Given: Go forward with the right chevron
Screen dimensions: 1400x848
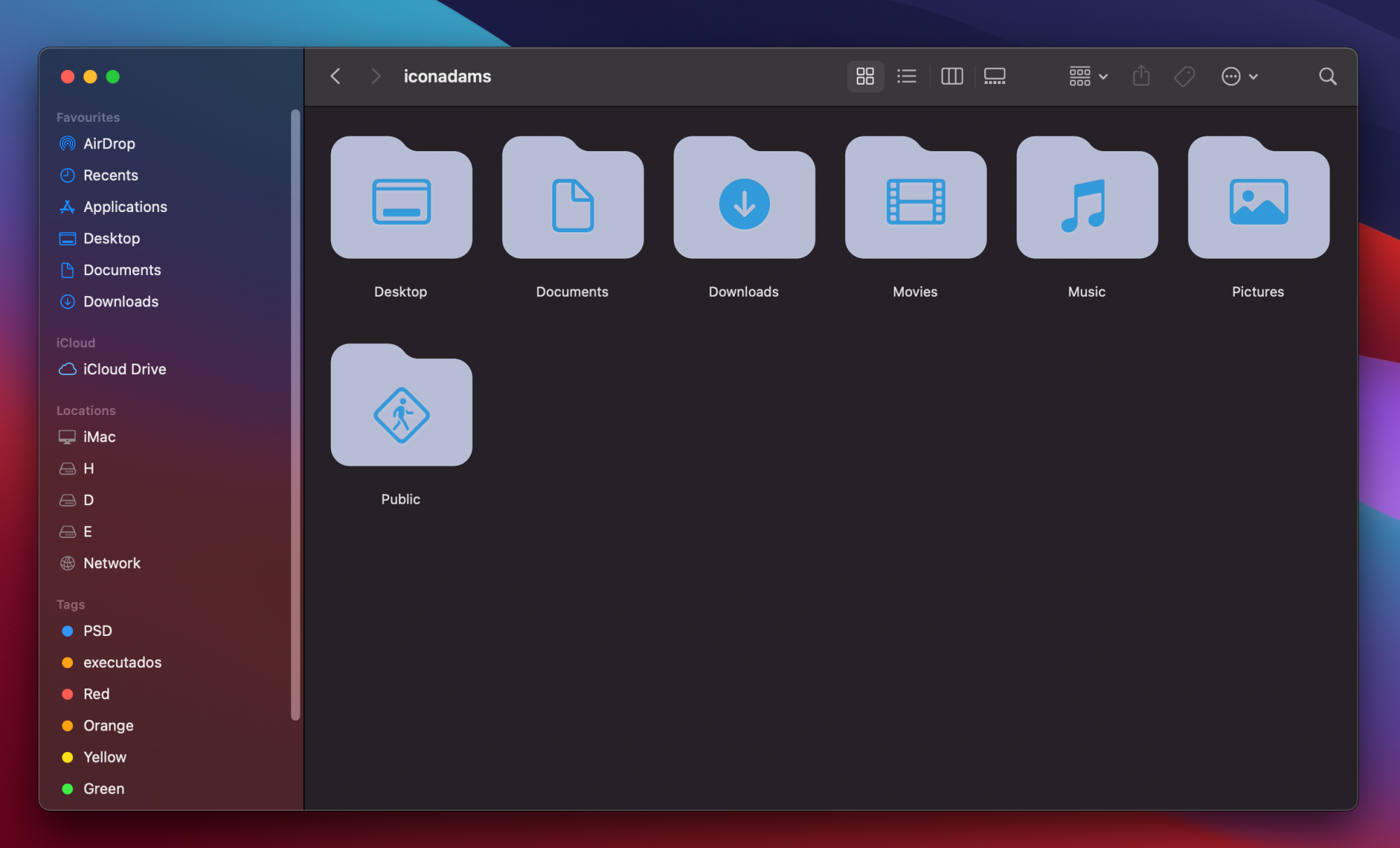Looking at the screenshot, I should (376, 76).
